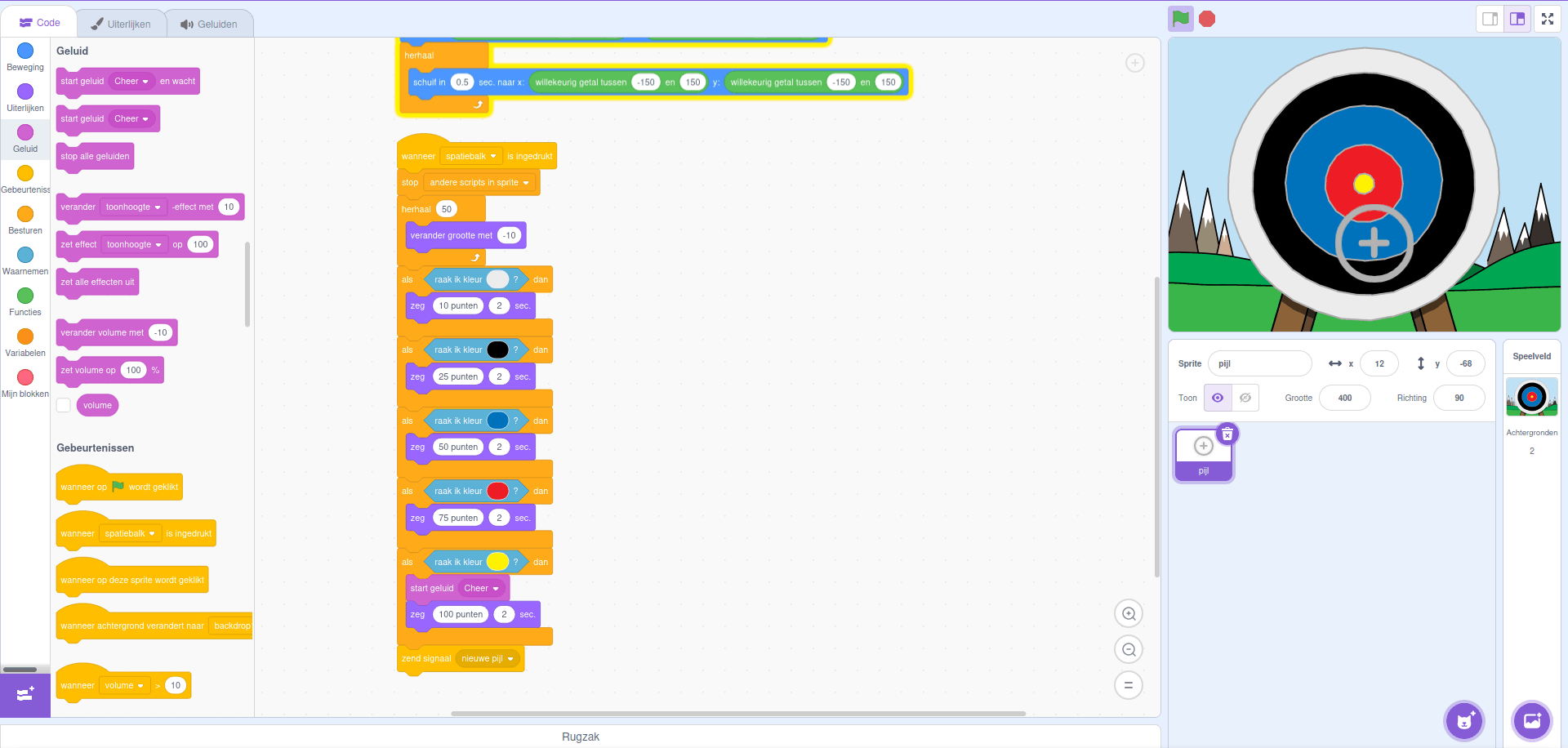Select the Variabelen block category
The width and height of the screenshot is (1568, 748).
tap(25, 344)
